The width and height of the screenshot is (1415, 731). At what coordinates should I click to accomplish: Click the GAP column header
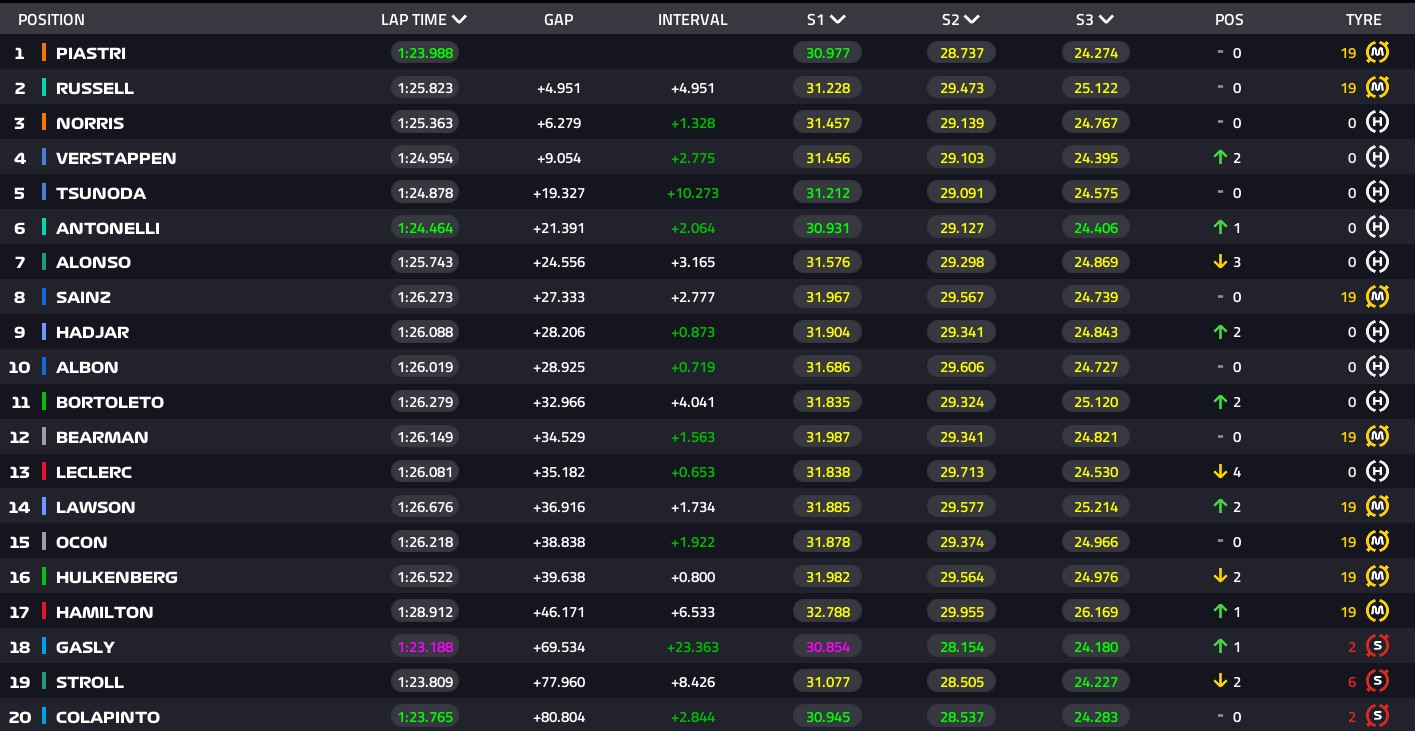(x=558, y=19)
